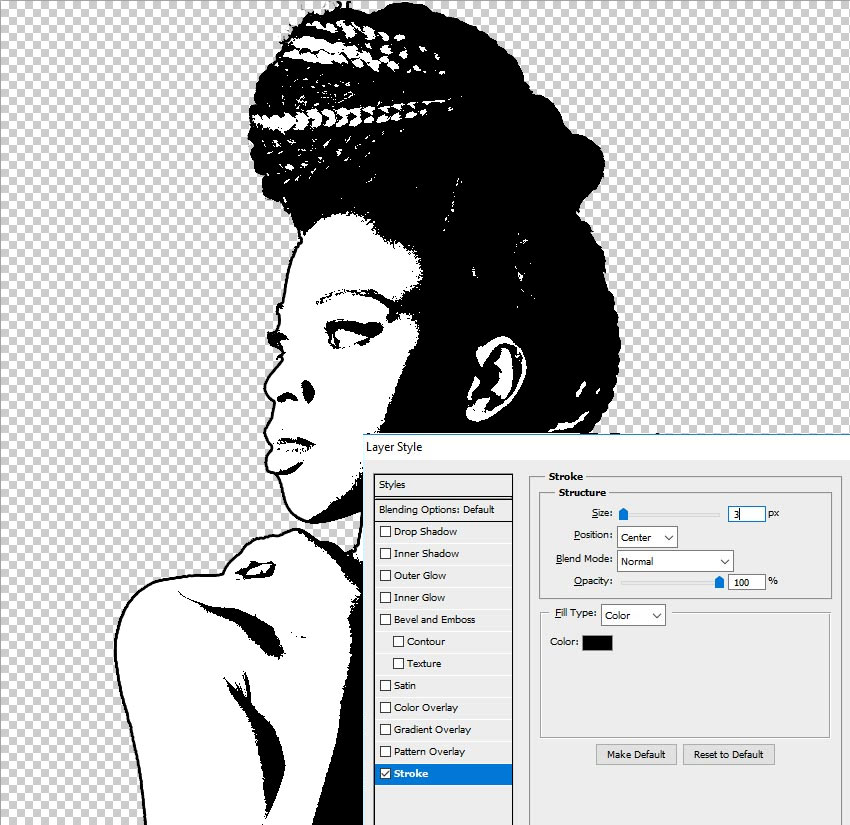850x825 pixels.
Task: Open the Position dropdown set to Center
Action: click(647, 537)
